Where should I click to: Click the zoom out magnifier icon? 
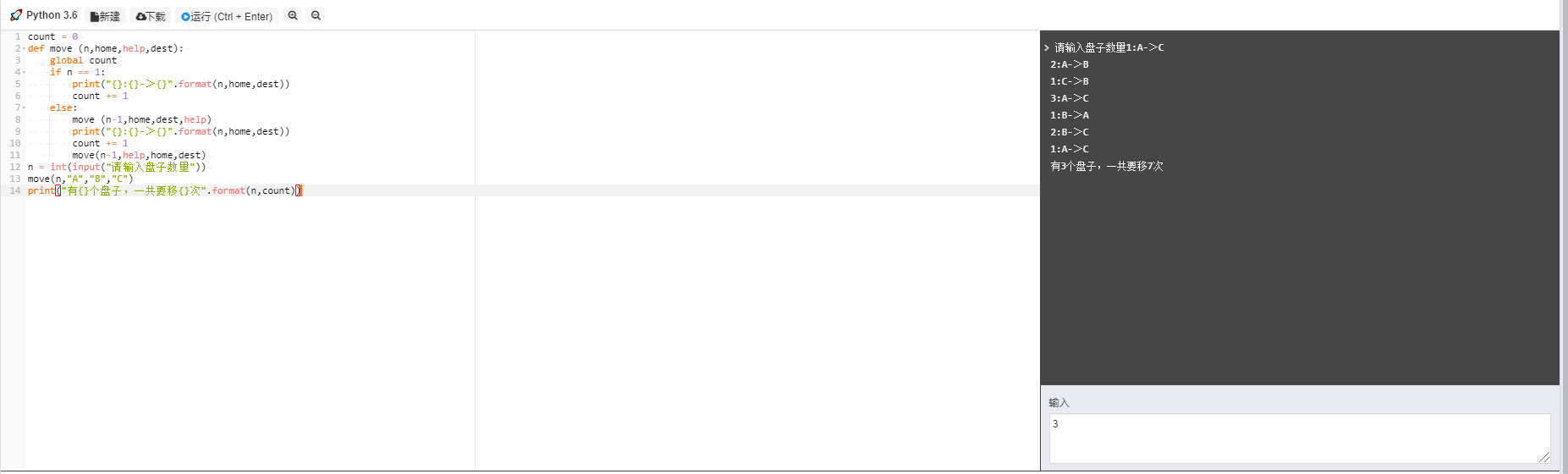316,15
